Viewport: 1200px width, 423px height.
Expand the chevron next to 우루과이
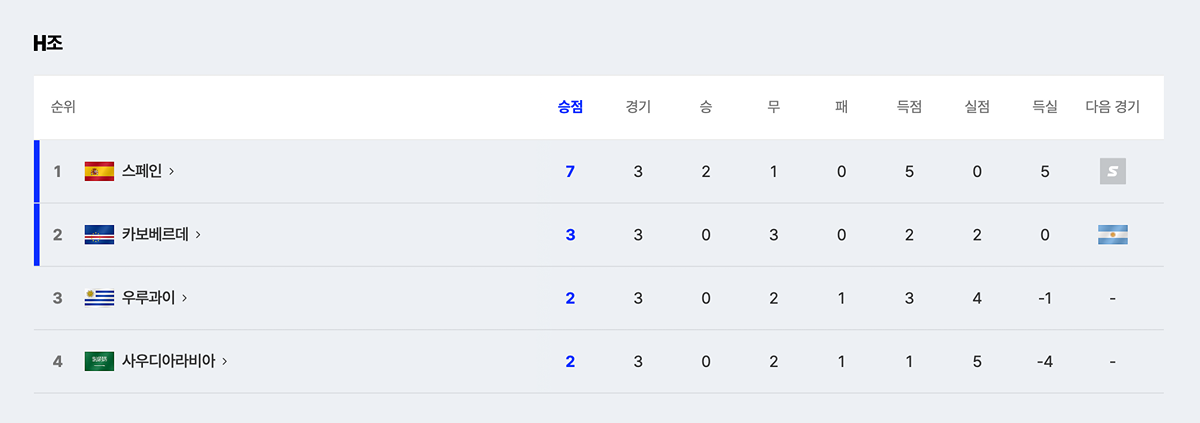point(185,298)
